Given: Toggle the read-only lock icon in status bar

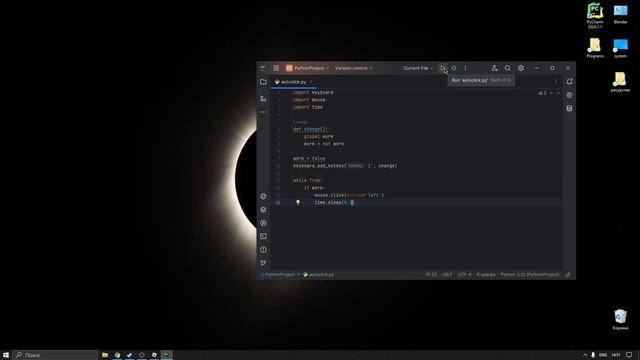Looking at the screenshot, I should click(567, 275).
